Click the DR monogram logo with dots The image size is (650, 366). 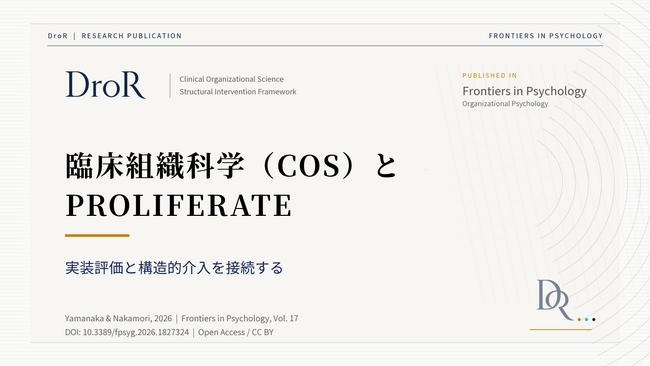point(566,301)
